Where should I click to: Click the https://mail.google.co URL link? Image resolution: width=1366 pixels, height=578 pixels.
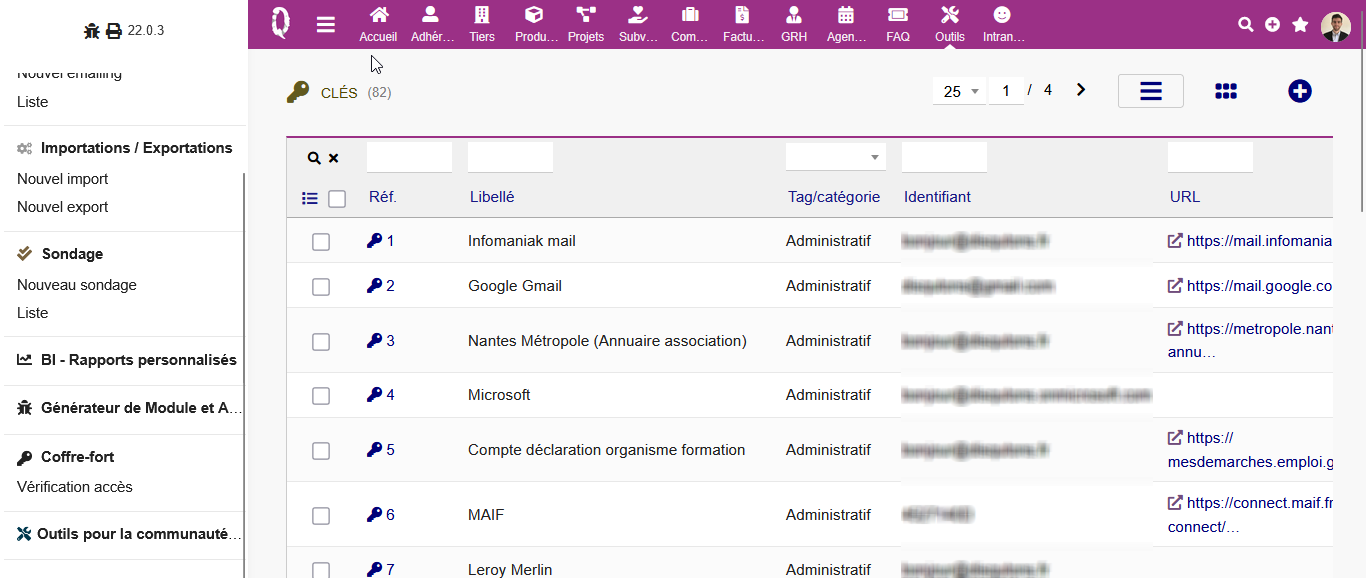(x=1259, y=286)
